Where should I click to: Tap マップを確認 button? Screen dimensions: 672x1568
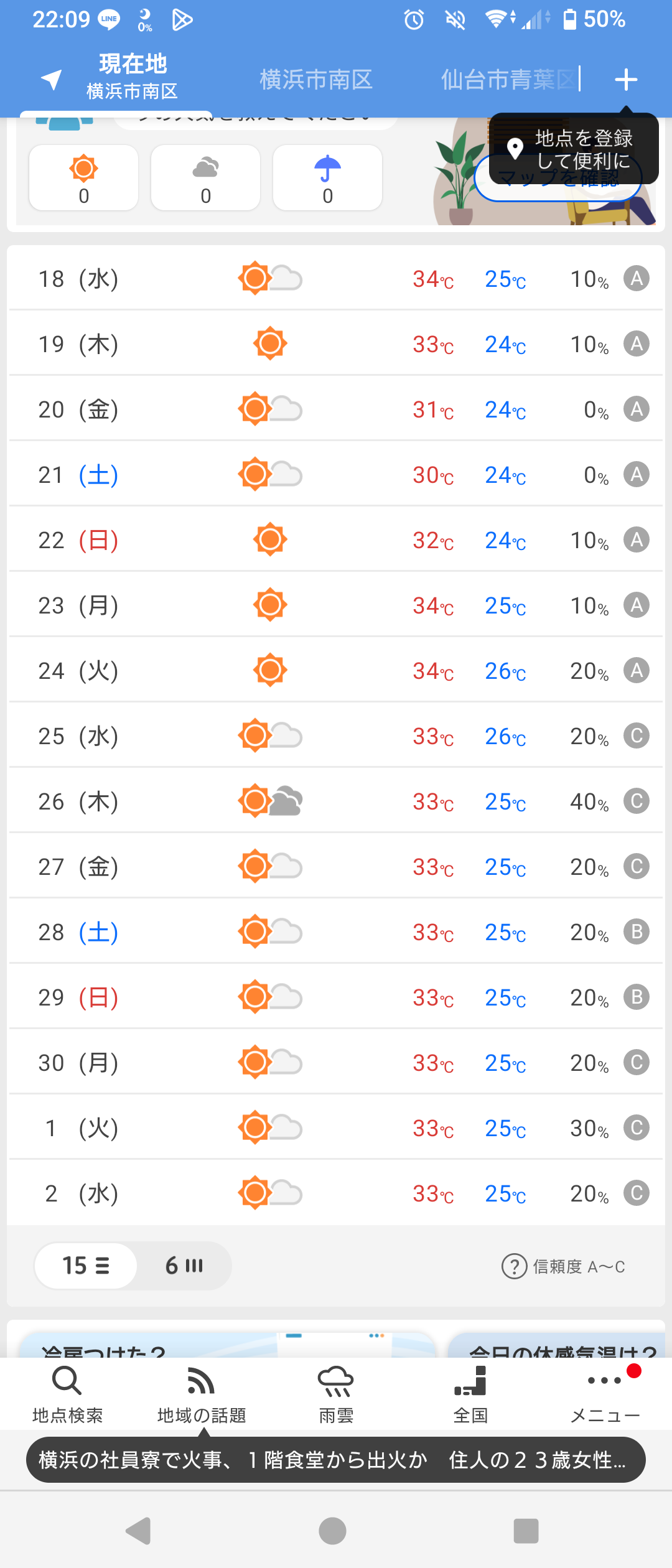[x=558, y=179]
